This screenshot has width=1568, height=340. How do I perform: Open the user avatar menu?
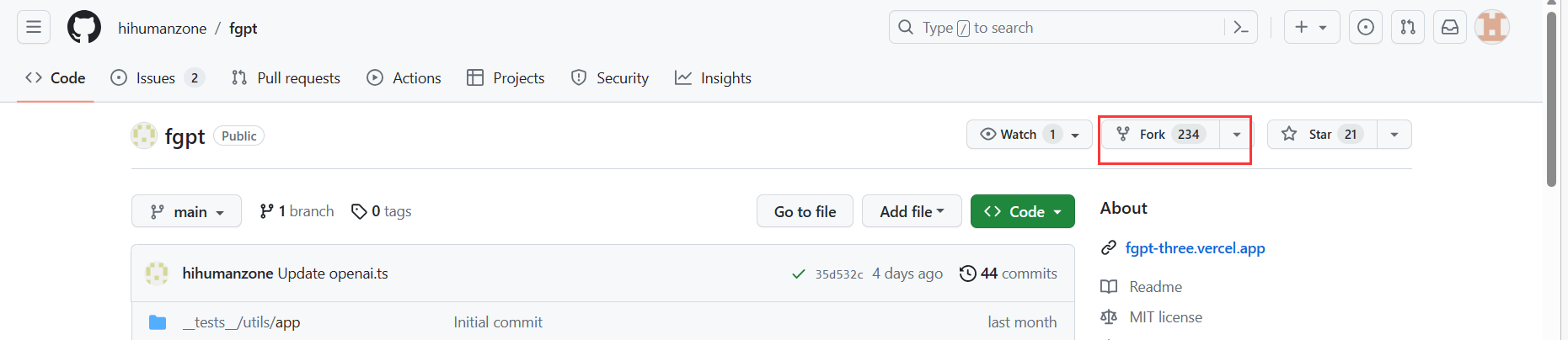coord(1492,27)
